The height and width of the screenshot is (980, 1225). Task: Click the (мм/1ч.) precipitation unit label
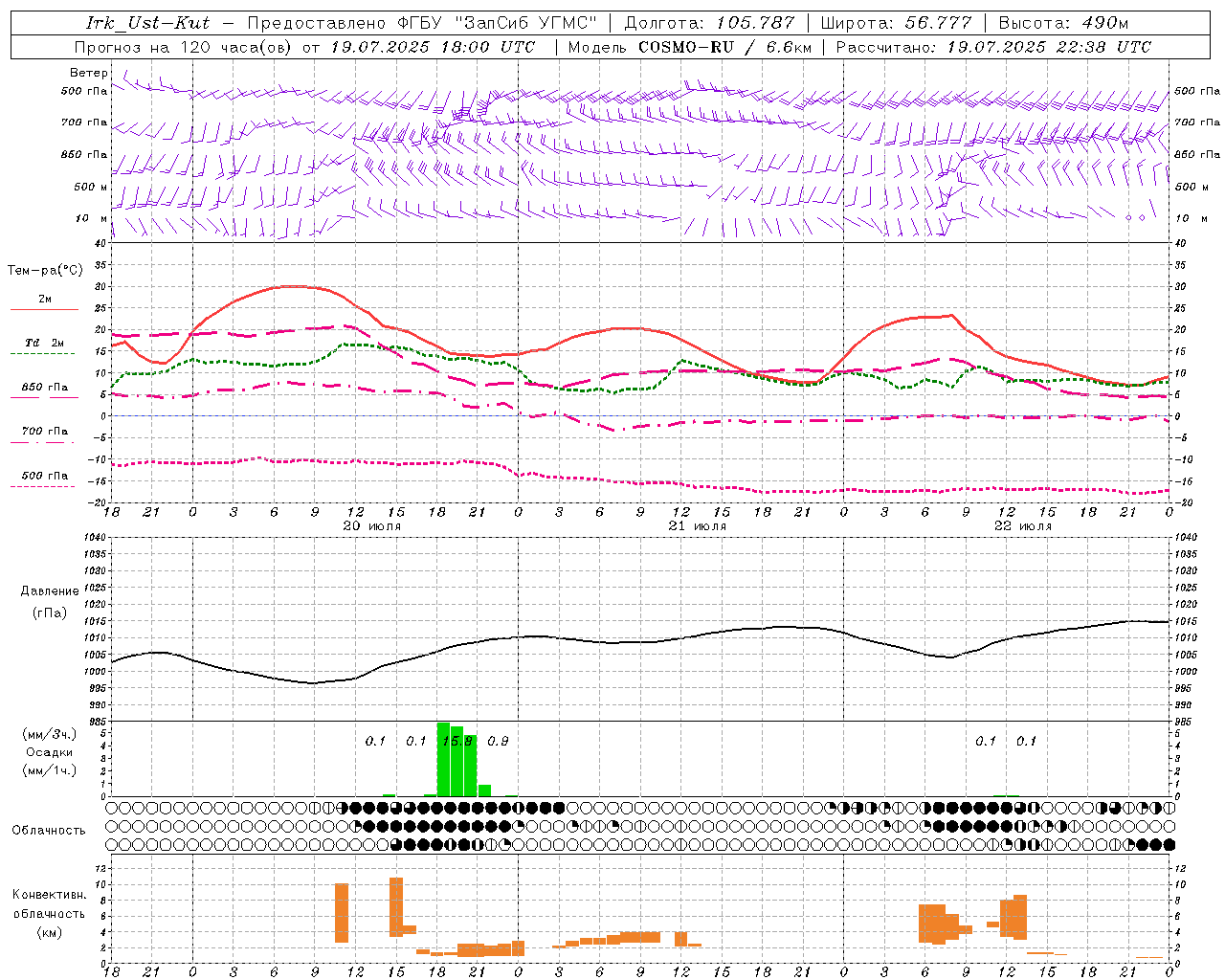coord(50,770)
